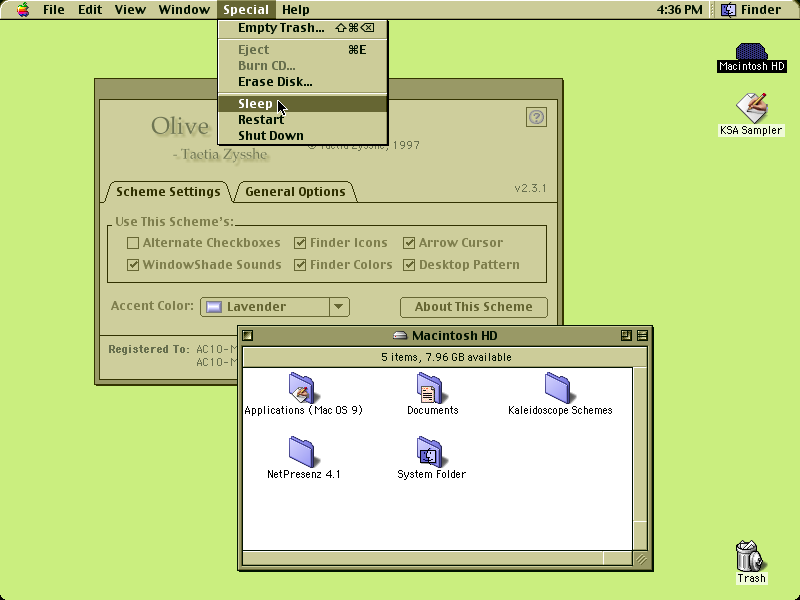Open the Accent Color Lavender dropdown
Image resolution: width=800 pixels, height=600 pixels.
pyautogui.click(x=274, y=307)
